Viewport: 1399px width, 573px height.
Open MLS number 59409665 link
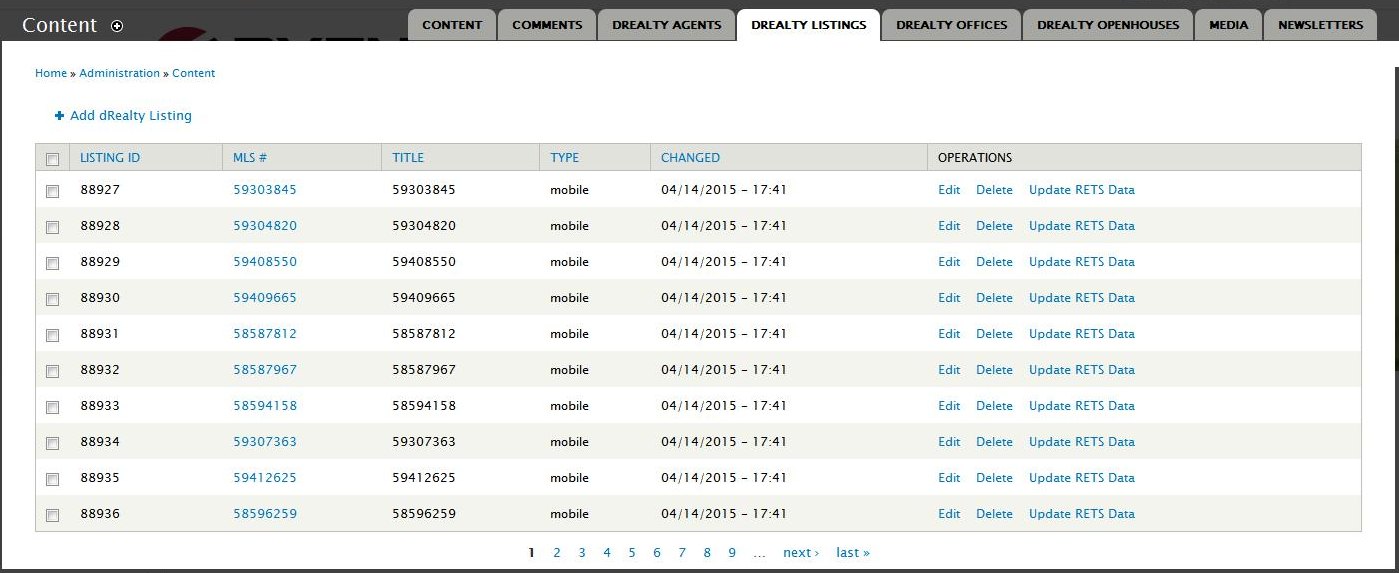click(265, 298)
